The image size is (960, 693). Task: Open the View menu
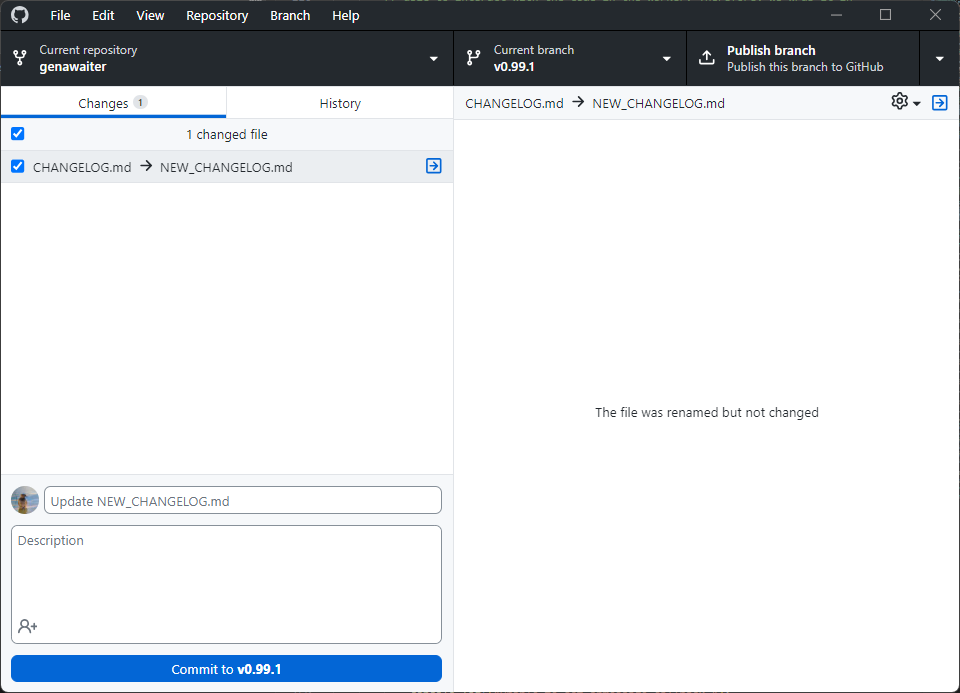(150, 15)
